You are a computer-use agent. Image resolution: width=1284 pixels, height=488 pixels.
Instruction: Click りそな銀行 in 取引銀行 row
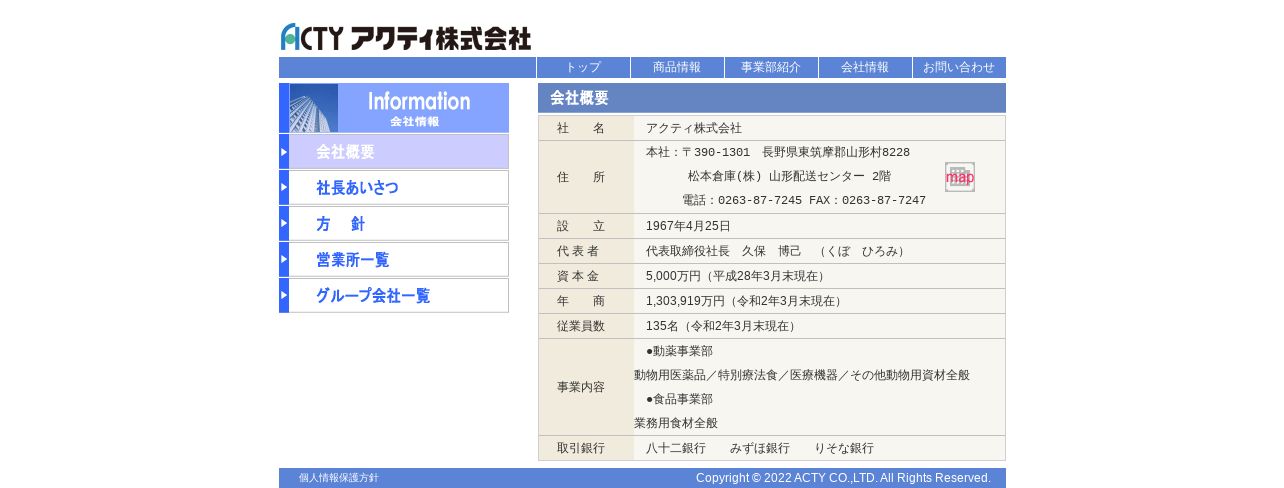pyautogui.click(x=844, y=448)
